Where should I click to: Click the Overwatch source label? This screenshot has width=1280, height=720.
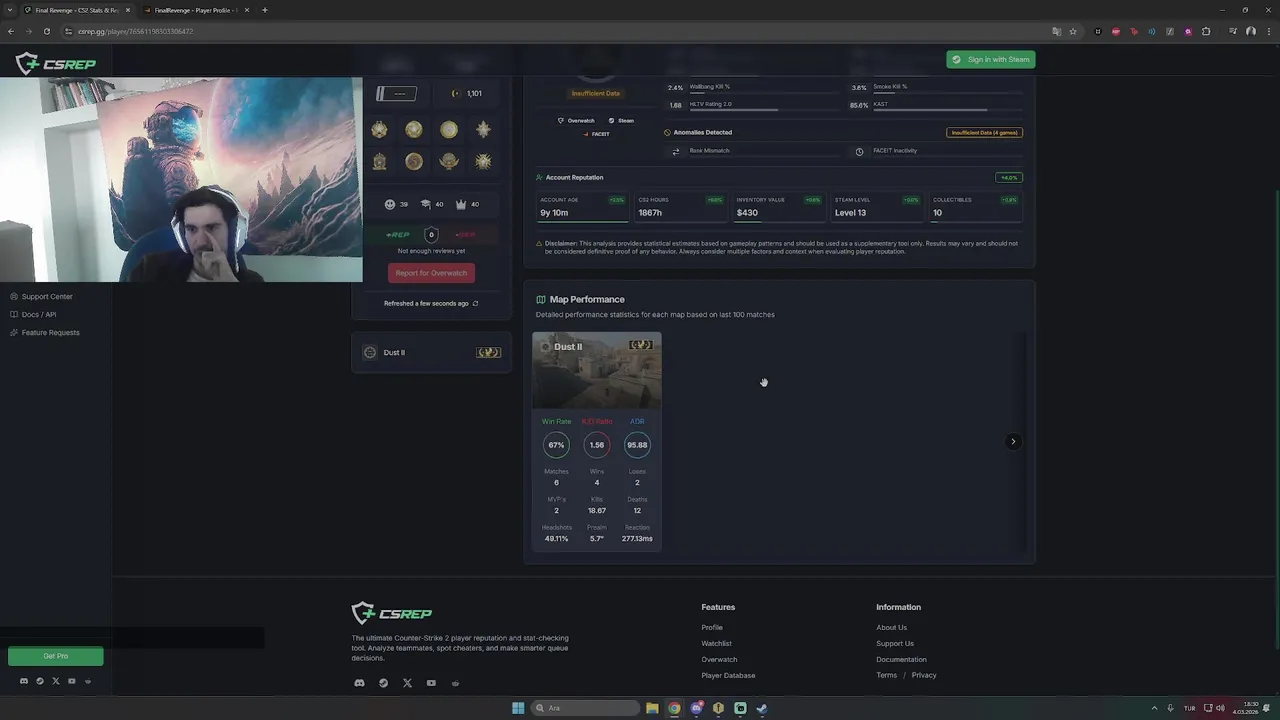coord(576,120)
